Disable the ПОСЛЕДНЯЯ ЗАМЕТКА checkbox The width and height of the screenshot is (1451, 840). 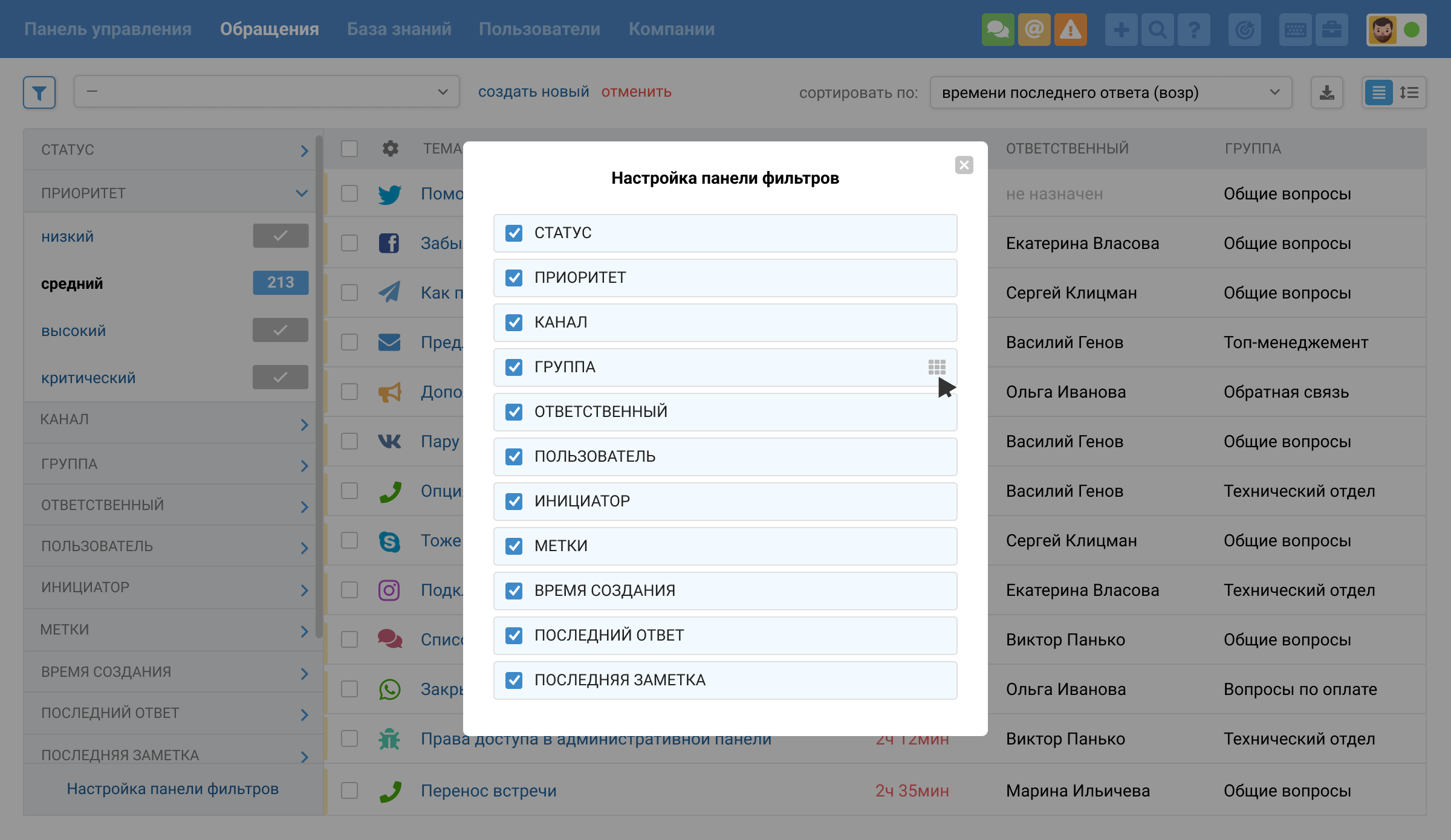point(514,680)
